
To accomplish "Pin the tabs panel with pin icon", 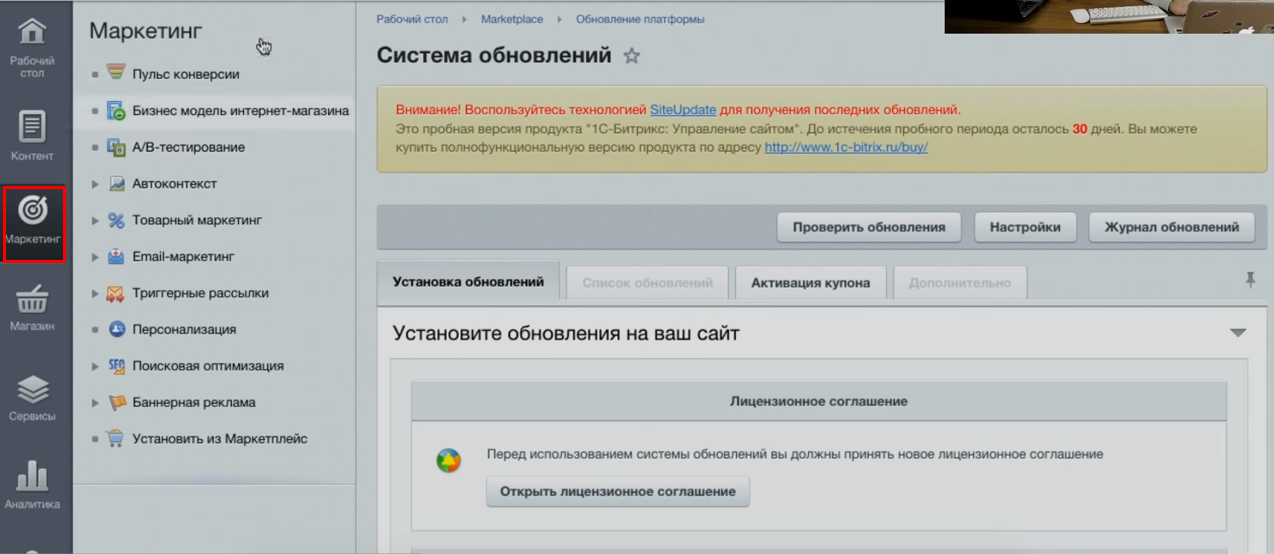I will 1249,281.
